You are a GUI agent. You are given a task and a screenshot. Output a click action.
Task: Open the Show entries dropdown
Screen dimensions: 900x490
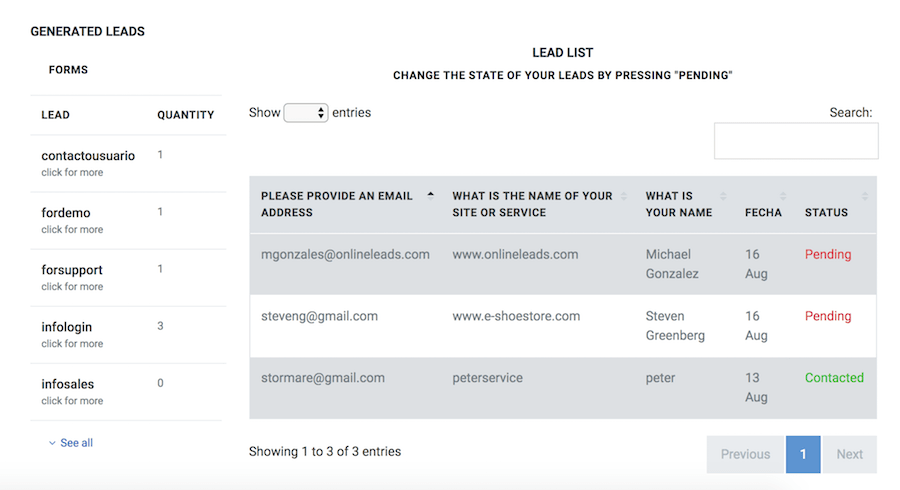click(306, 112)
